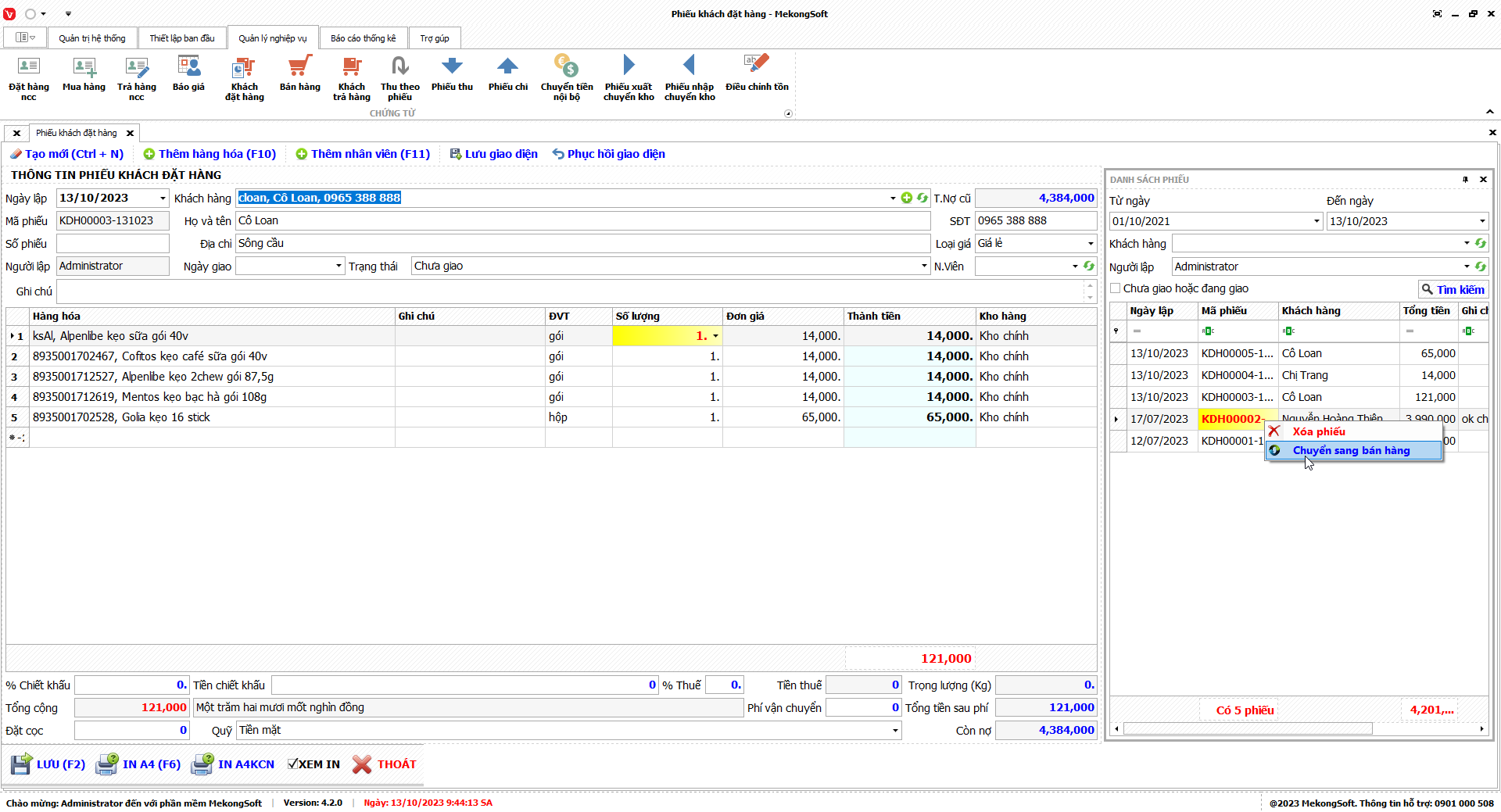Open the Loại giá dropdown
Viewport: 1501px width, 812px height.
[x=1091, y=244]
